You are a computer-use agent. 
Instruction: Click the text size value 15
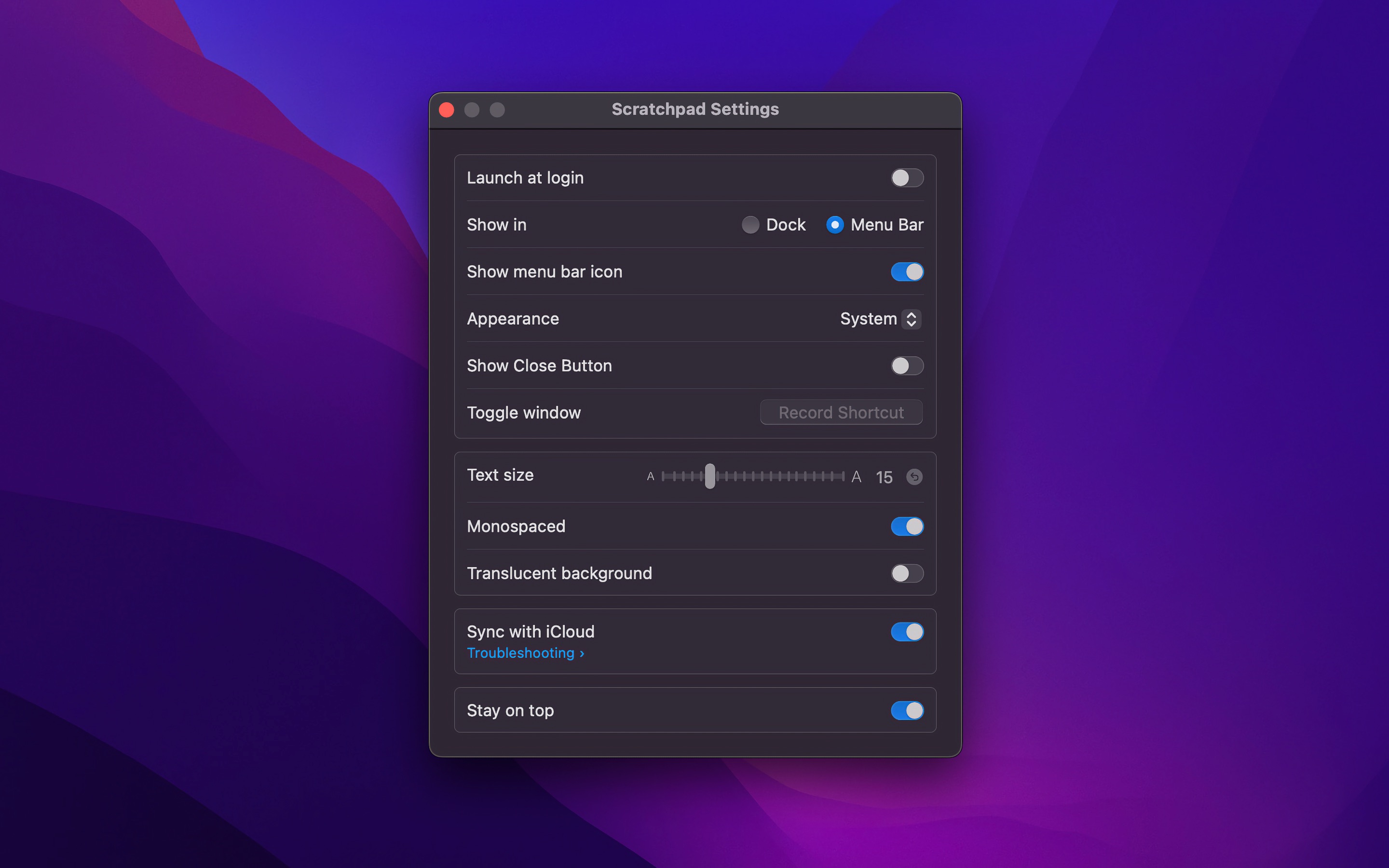coord(884,476)
